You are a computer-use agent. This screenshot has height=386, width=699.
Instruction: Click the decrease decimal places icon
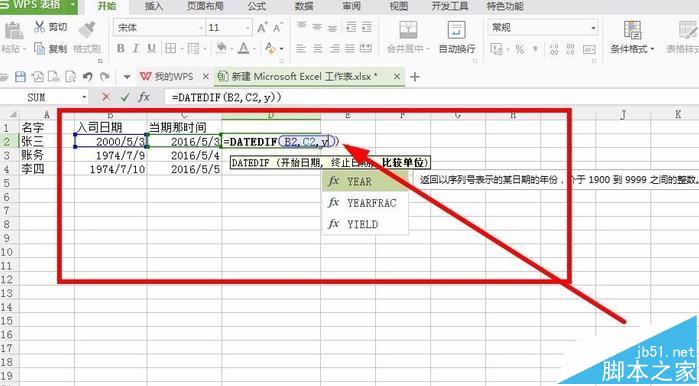click(x=570, y=49)
